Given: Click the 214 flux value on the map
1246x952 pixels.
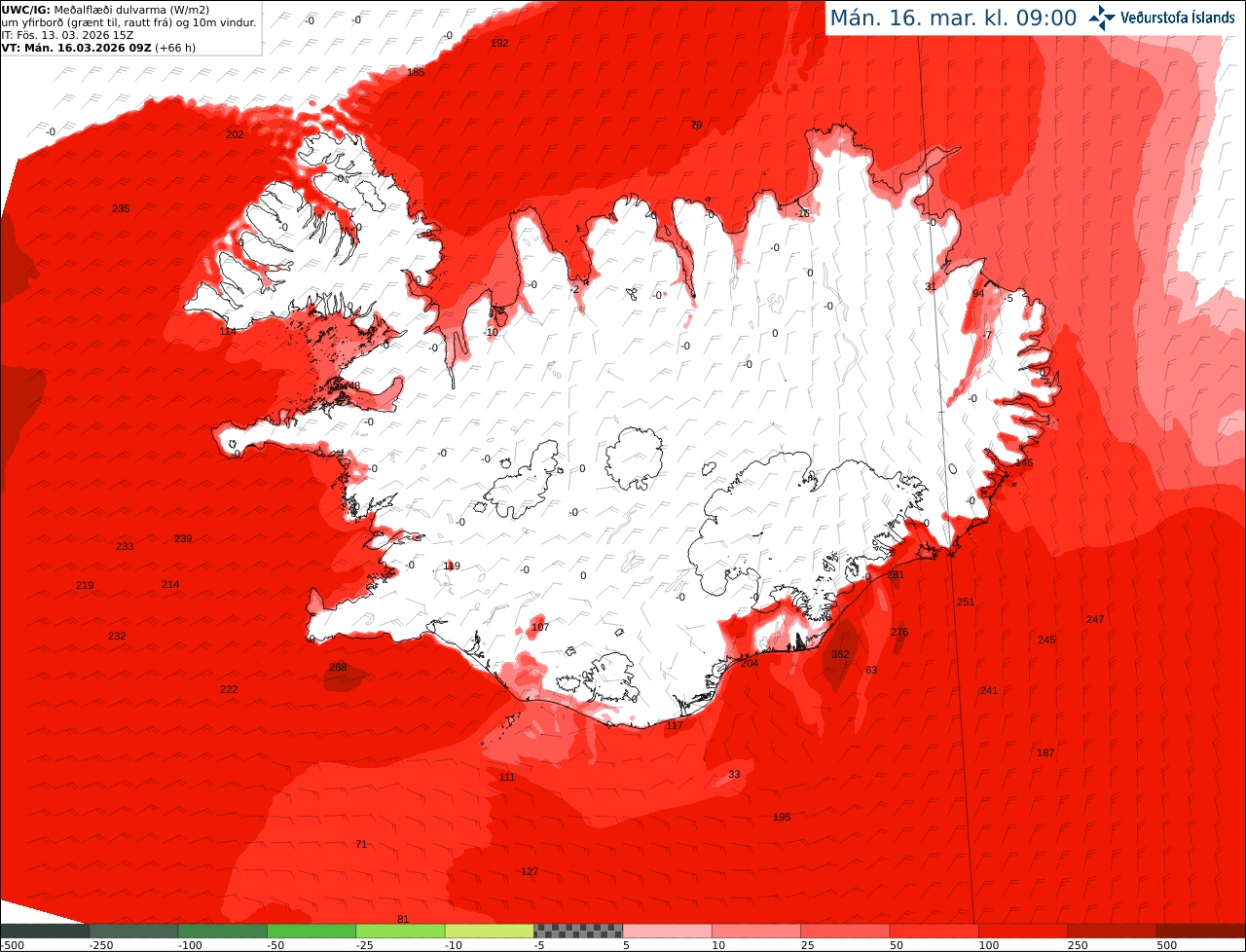Looking at the screenshot, I should coord(170,584).
